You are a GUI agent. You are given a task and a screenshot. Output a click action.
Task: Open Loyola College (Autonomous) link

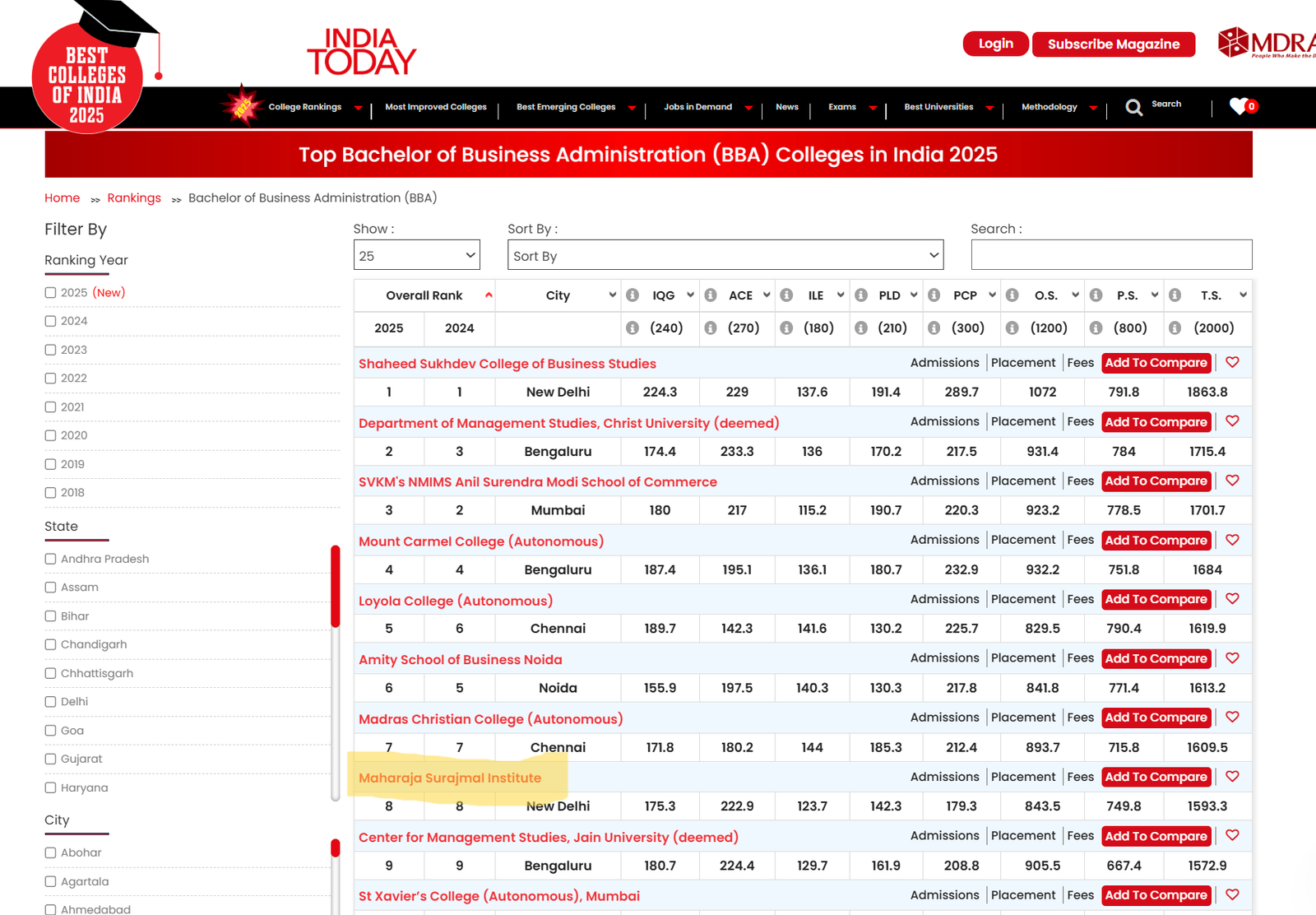pyautogui.click(x=456, y=601)
